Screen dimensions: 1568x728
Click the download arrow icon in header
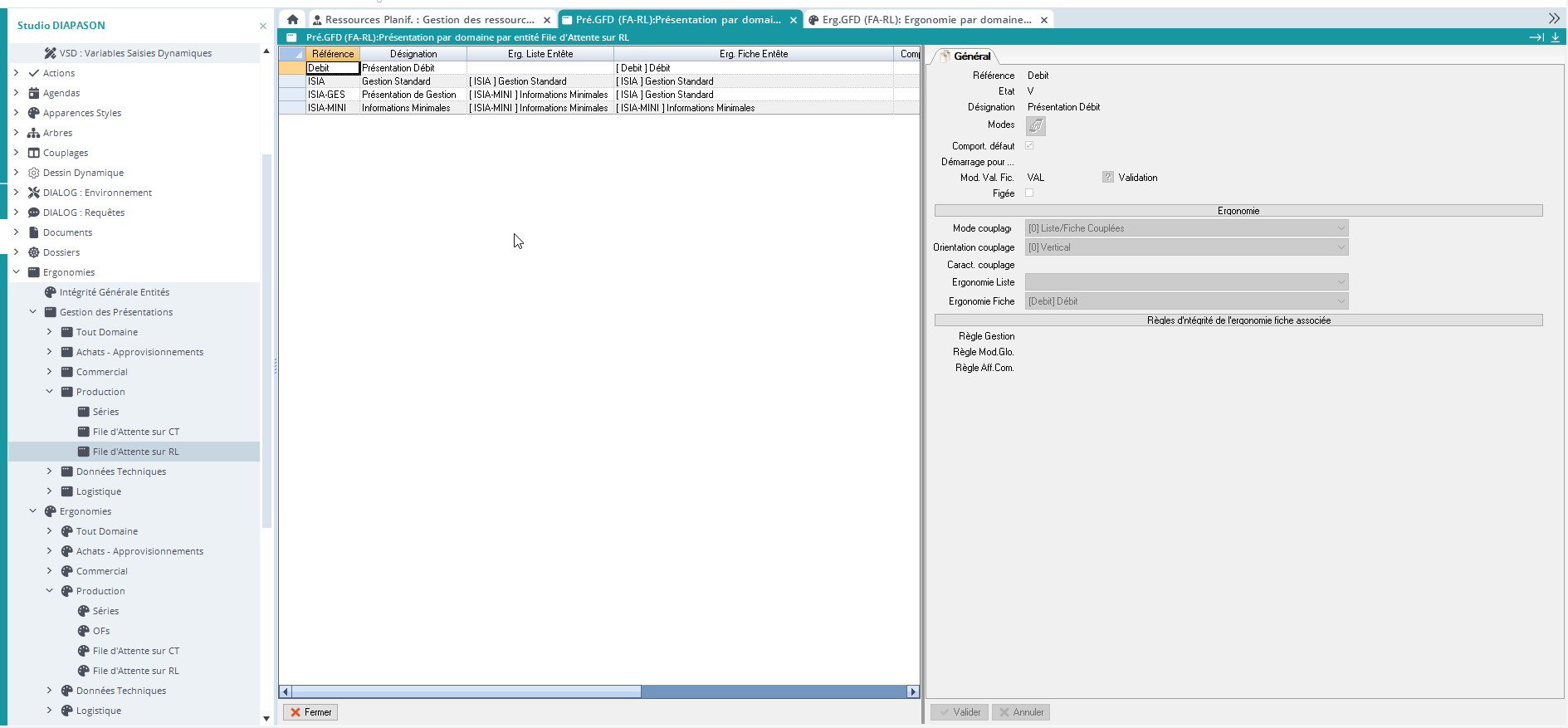coord(1556,37)
